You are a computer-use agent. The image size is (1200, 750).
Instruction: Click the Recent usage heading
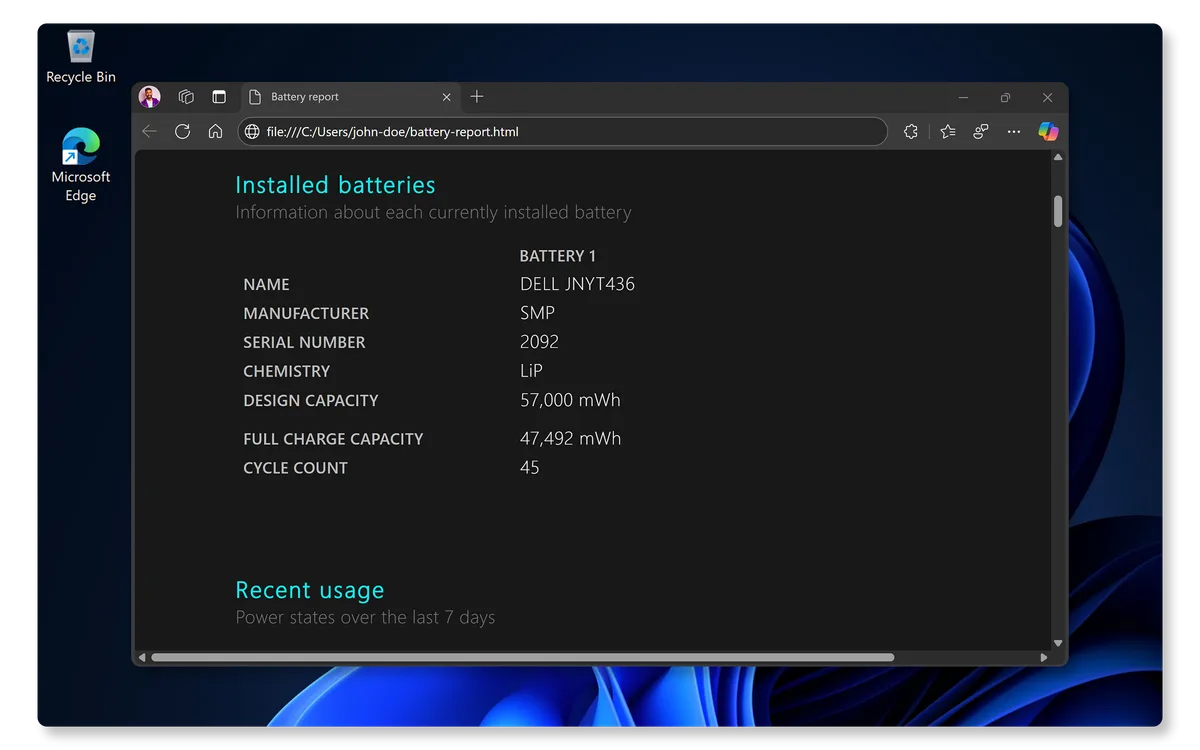tap(310, 590)
